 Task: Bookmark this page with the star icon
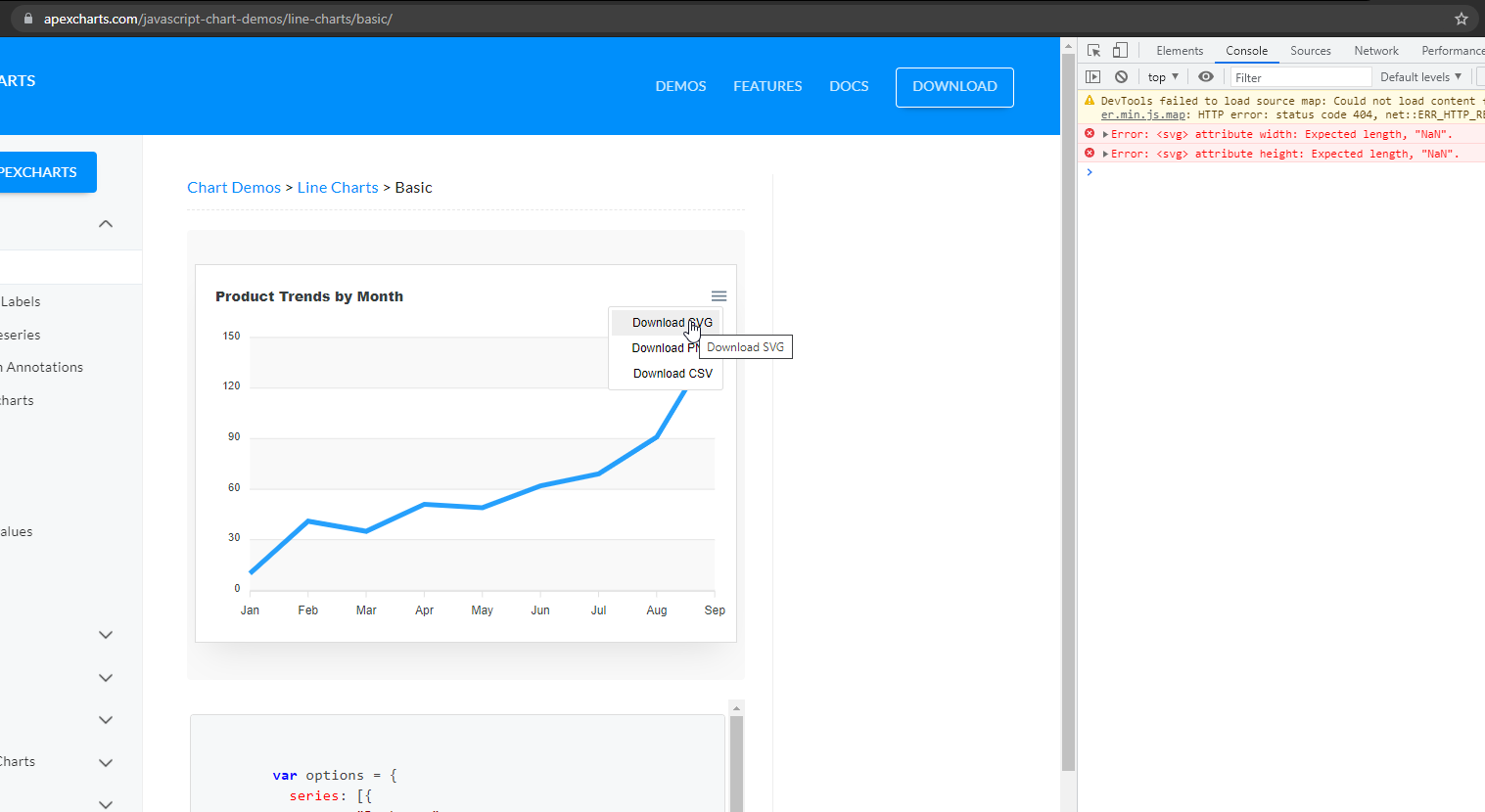(x=1462, y=17)
